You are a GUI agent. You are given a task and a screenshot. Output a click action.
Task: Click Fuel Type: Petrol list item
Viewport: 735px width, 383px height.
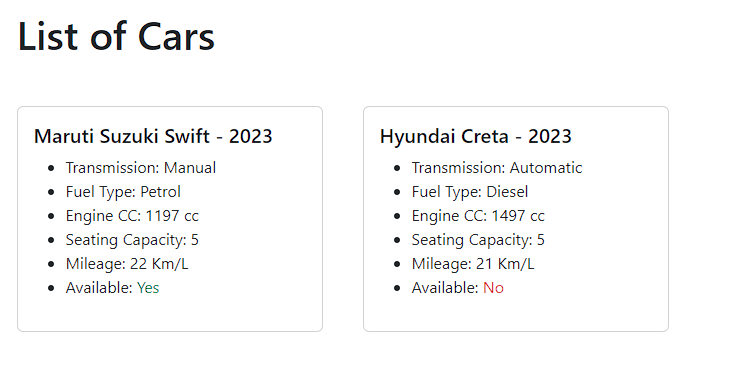tap(123, 192)
